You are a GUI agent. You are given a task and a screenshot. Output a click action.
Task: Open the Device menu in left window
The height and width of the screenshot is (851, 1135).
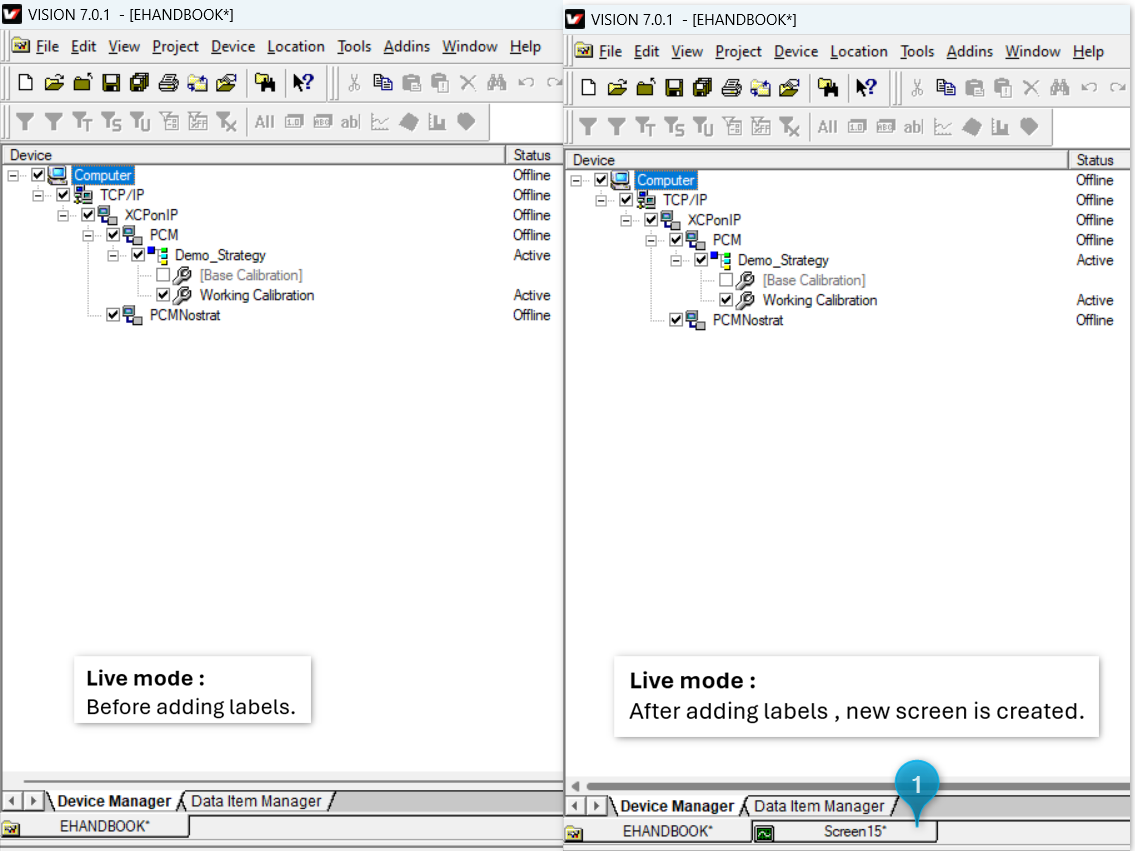(233, 46)
